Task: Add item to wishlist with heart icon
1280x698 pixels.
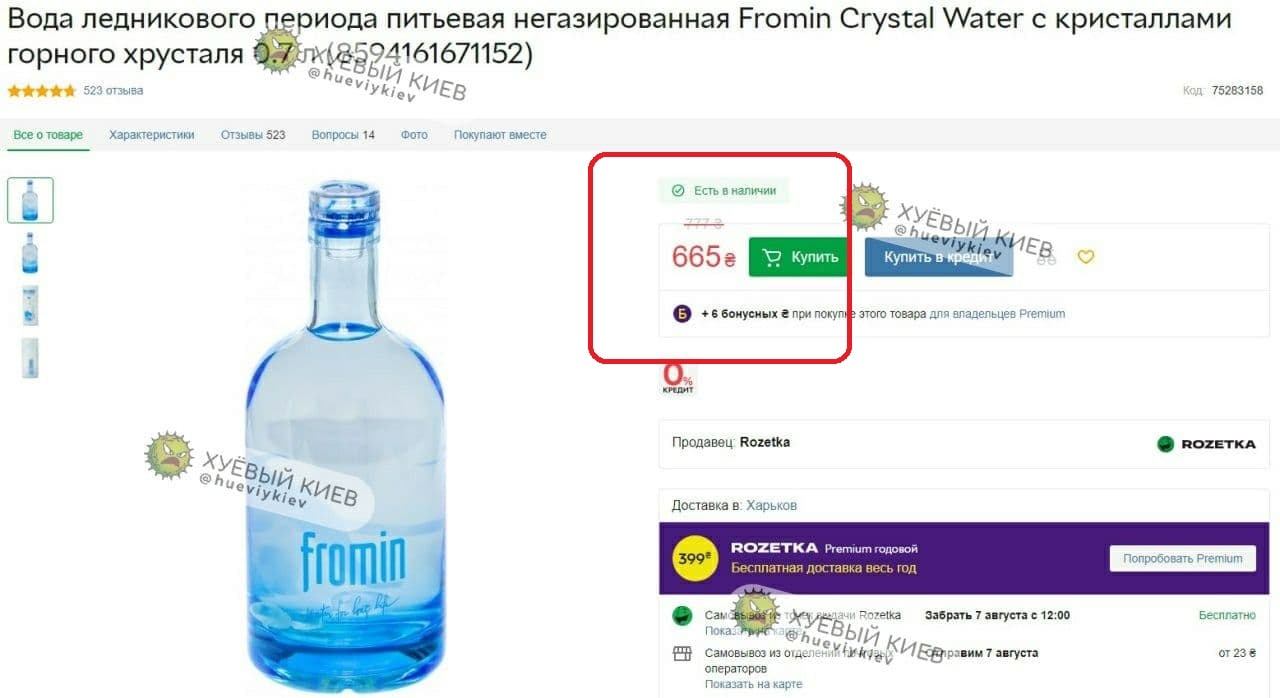Action: pos(1086,257)
